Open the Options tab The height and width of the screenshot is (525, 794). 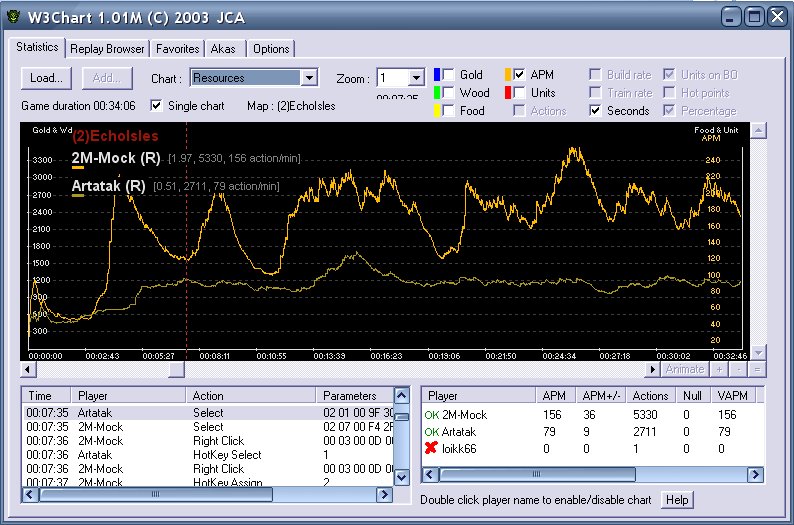tap(271, 49)
